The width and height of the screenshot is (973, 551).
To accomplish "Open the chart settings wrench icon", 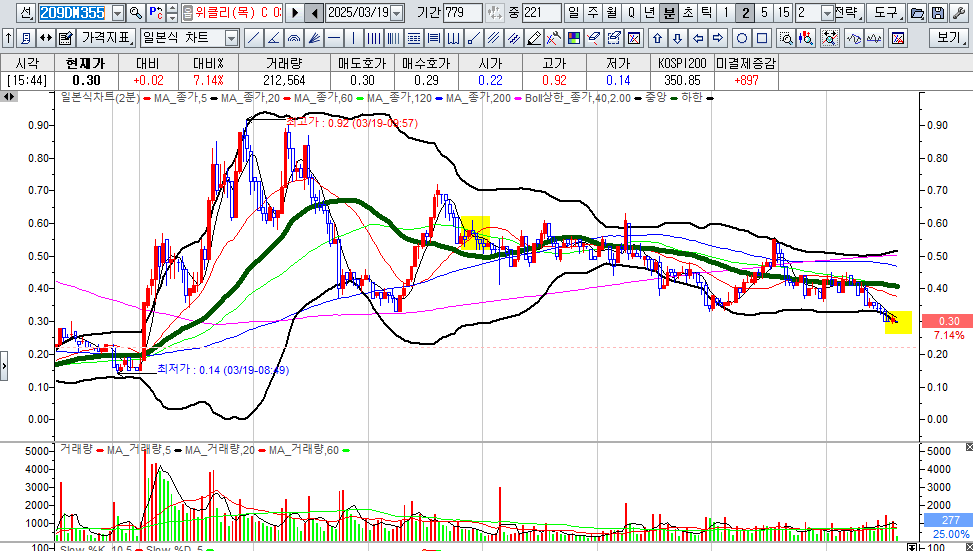I will 958,12.
